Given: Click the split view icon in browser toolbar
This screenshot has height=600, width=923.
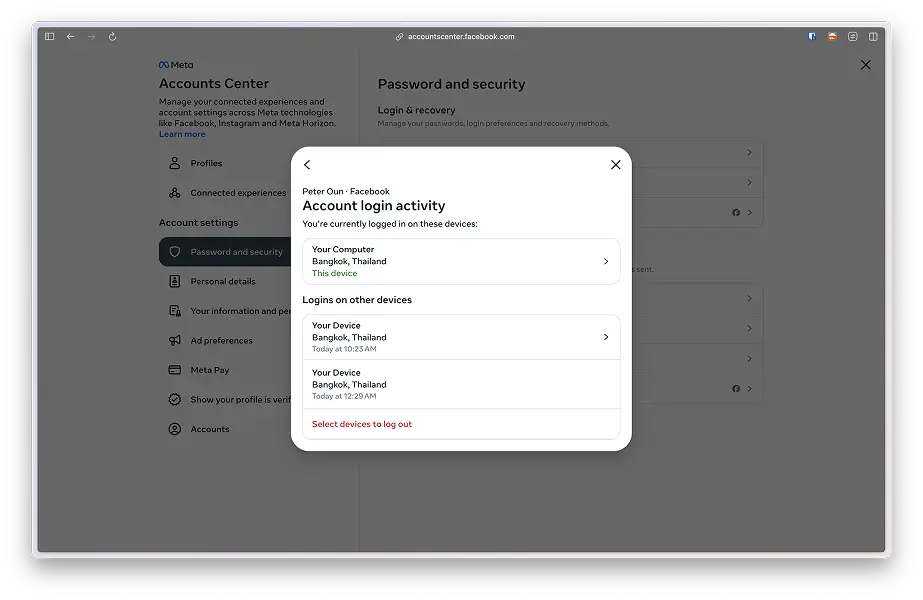Looking at the screenshot, I should [873, 37].
